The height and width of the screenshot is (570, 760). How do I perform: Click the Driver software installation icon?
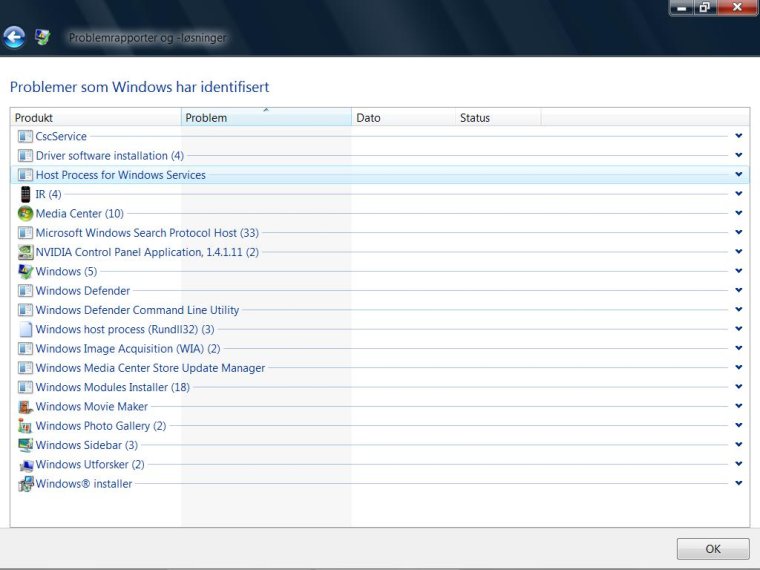(x=25, y=156)
